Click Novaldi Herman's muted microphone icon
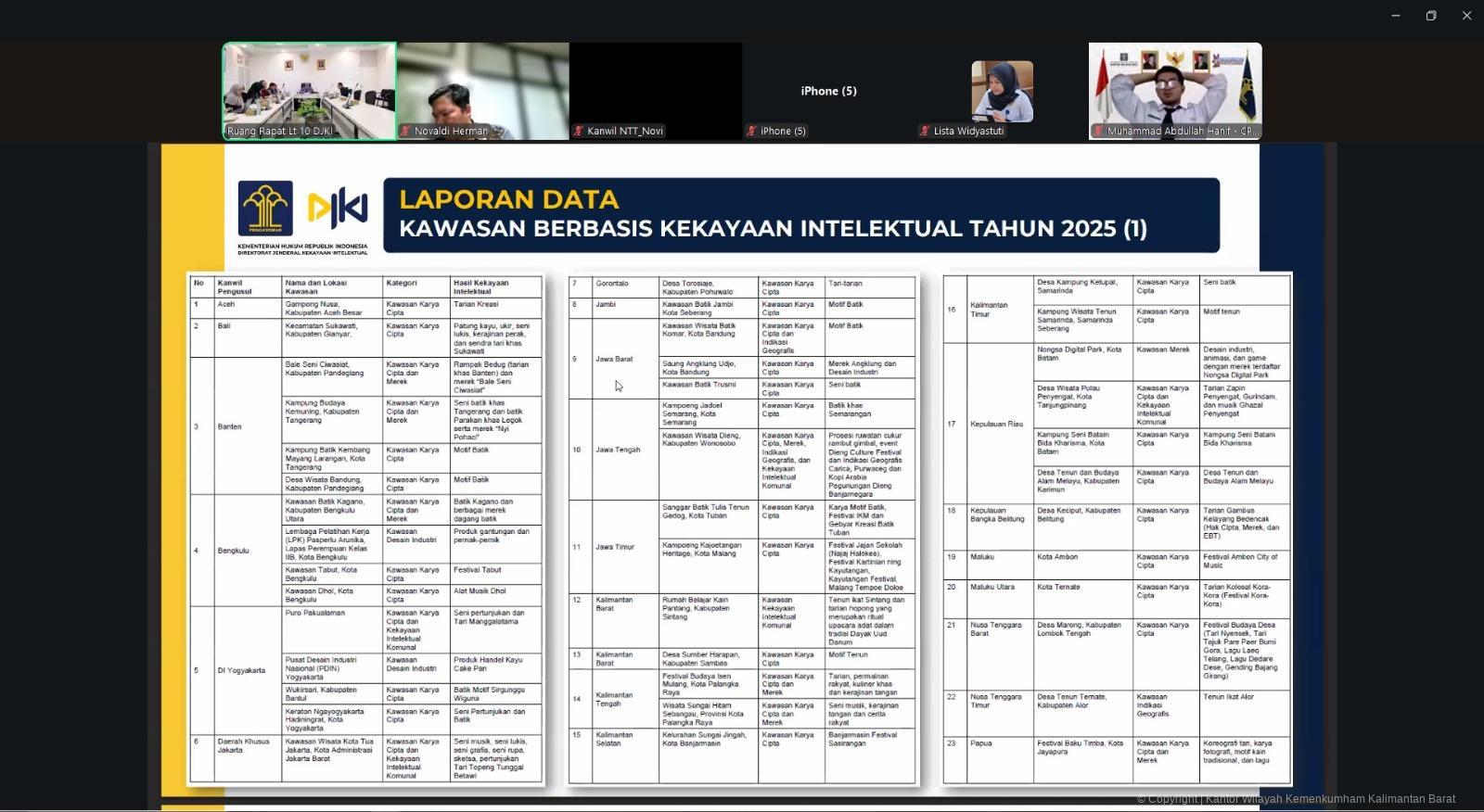This screenshot has width=1484, height=812. (x=405, y=132)
